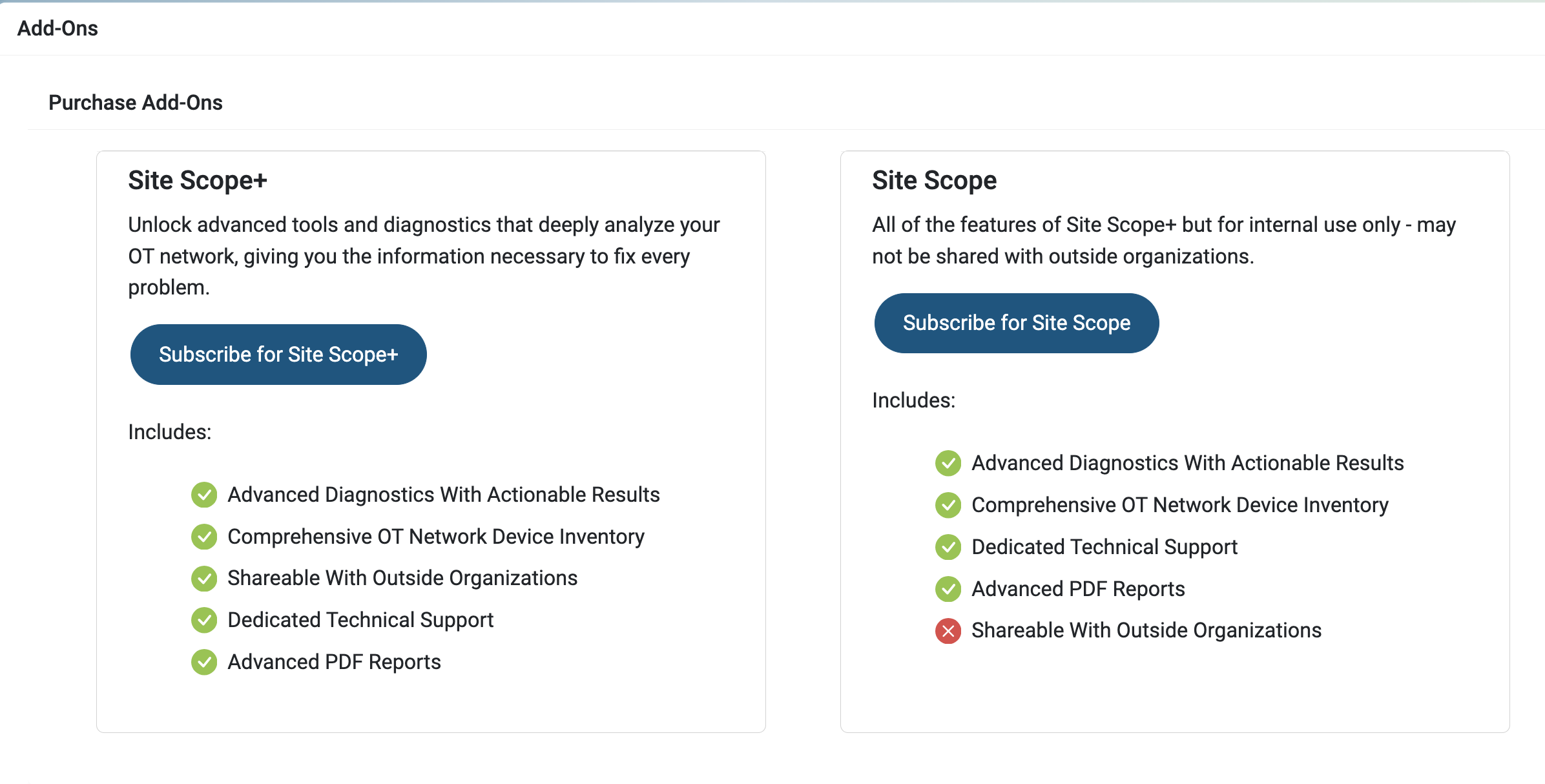This screenshot has height=784, width=1545.
Task: Click green check beside Site Scope Dedicated Technical Support
Action: (x=948, y=547)
